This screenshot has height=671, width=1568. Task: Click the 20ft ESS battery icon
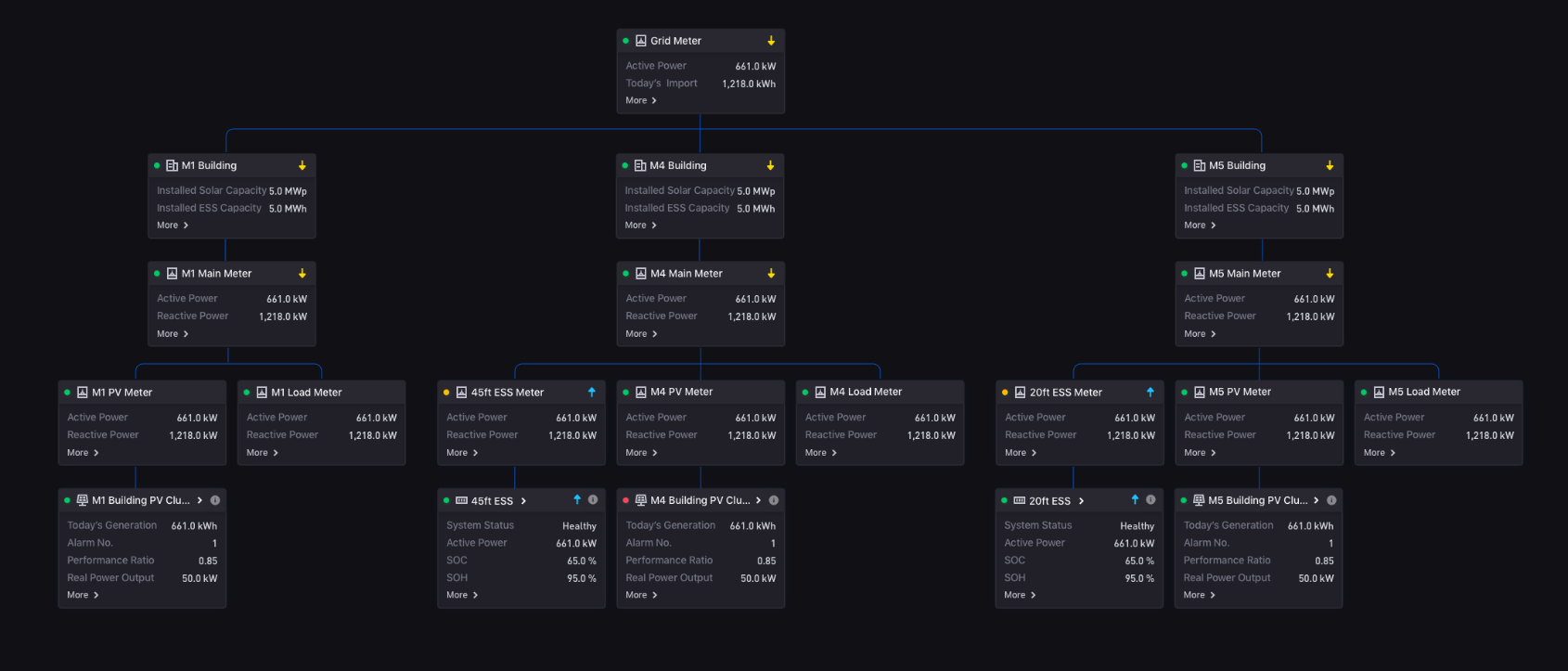point(1020,500)
